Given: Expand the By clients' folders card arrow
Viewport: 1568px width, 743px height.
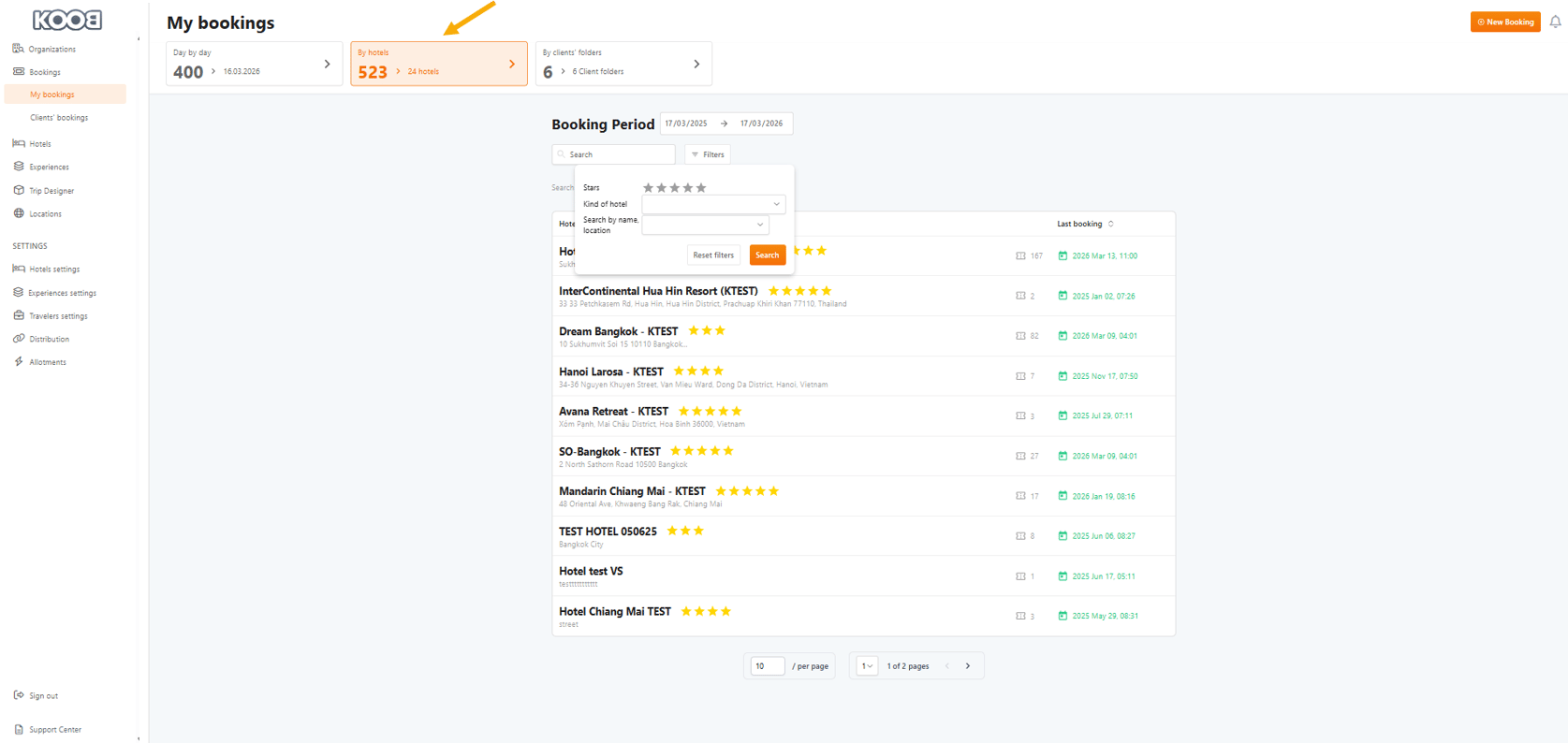Looking at the screenshot, I should coord(696,64).
